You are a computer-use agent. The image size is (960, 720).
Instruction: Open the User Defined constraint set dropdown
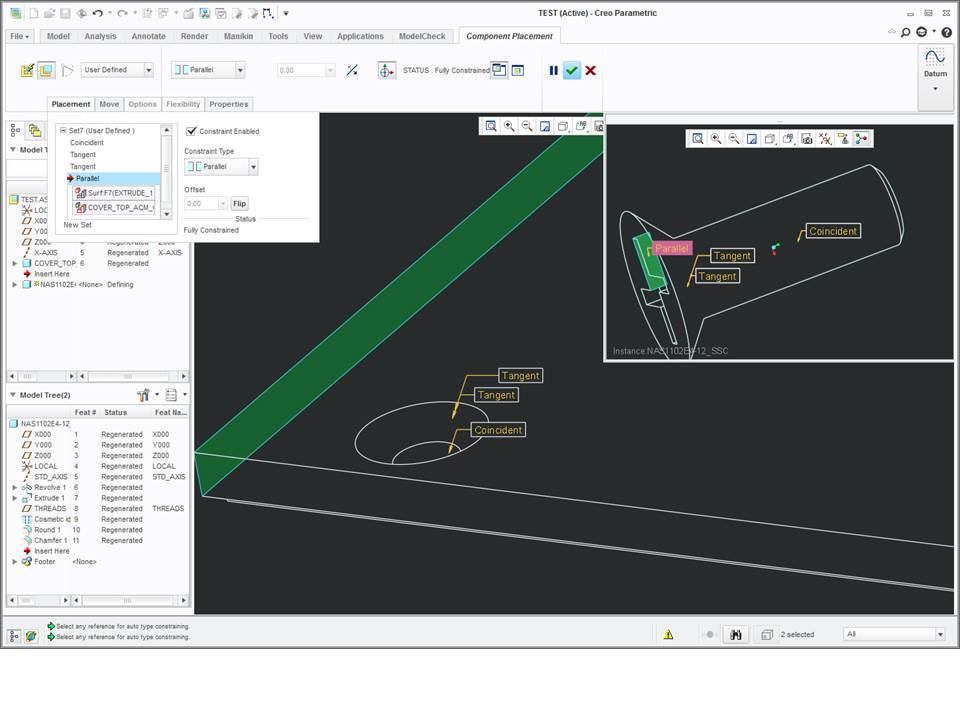(x=149, y=70)
